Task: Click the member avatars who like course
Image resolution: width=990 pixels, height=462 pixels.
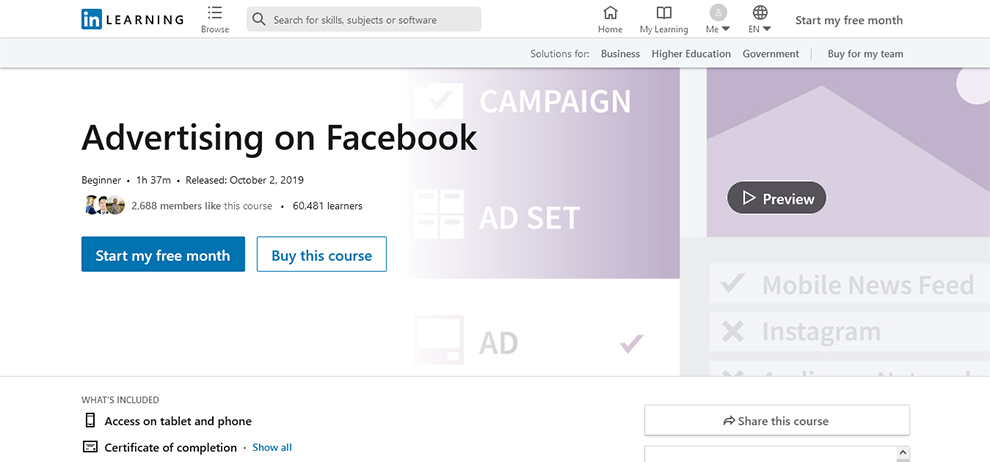Action: pos(105,205)
